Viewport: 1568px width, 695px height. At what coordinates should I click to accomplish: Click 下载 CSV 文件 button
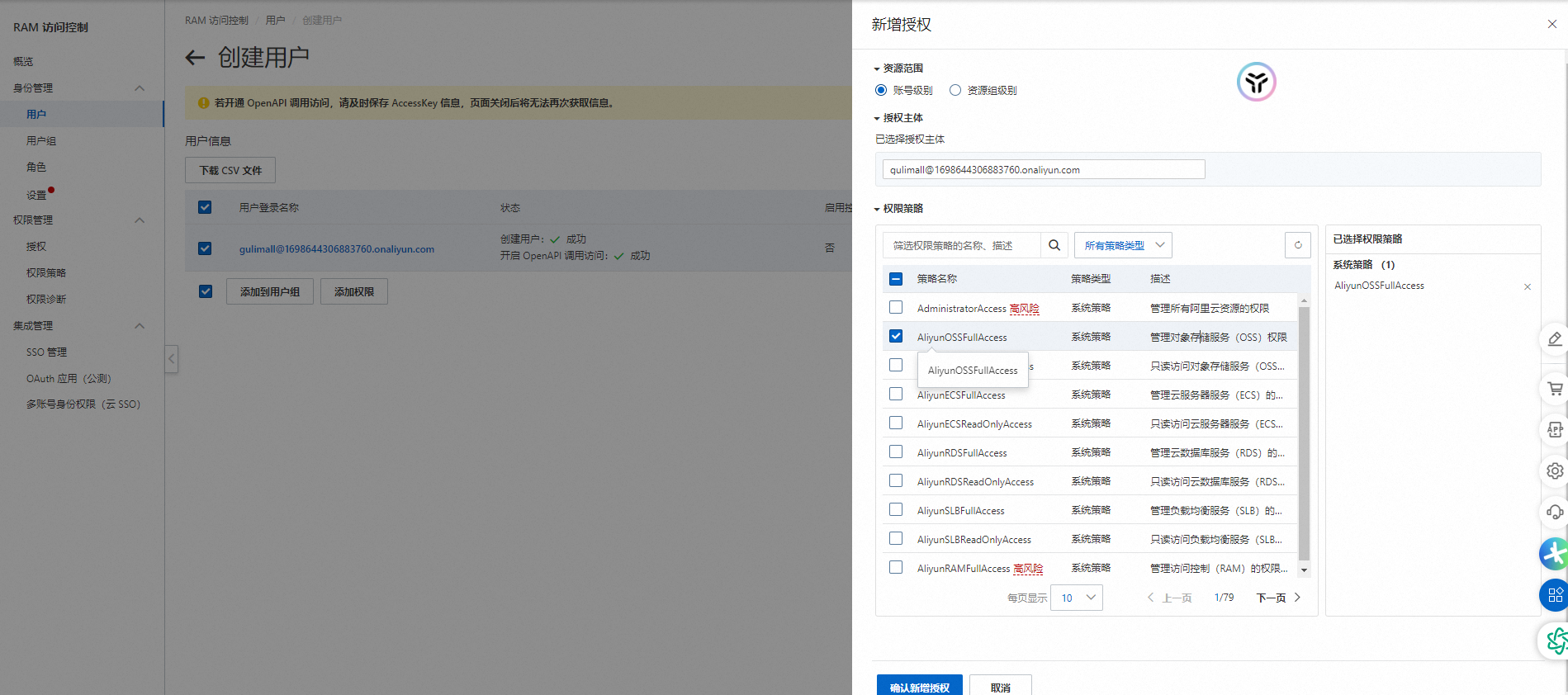point(230,170)
